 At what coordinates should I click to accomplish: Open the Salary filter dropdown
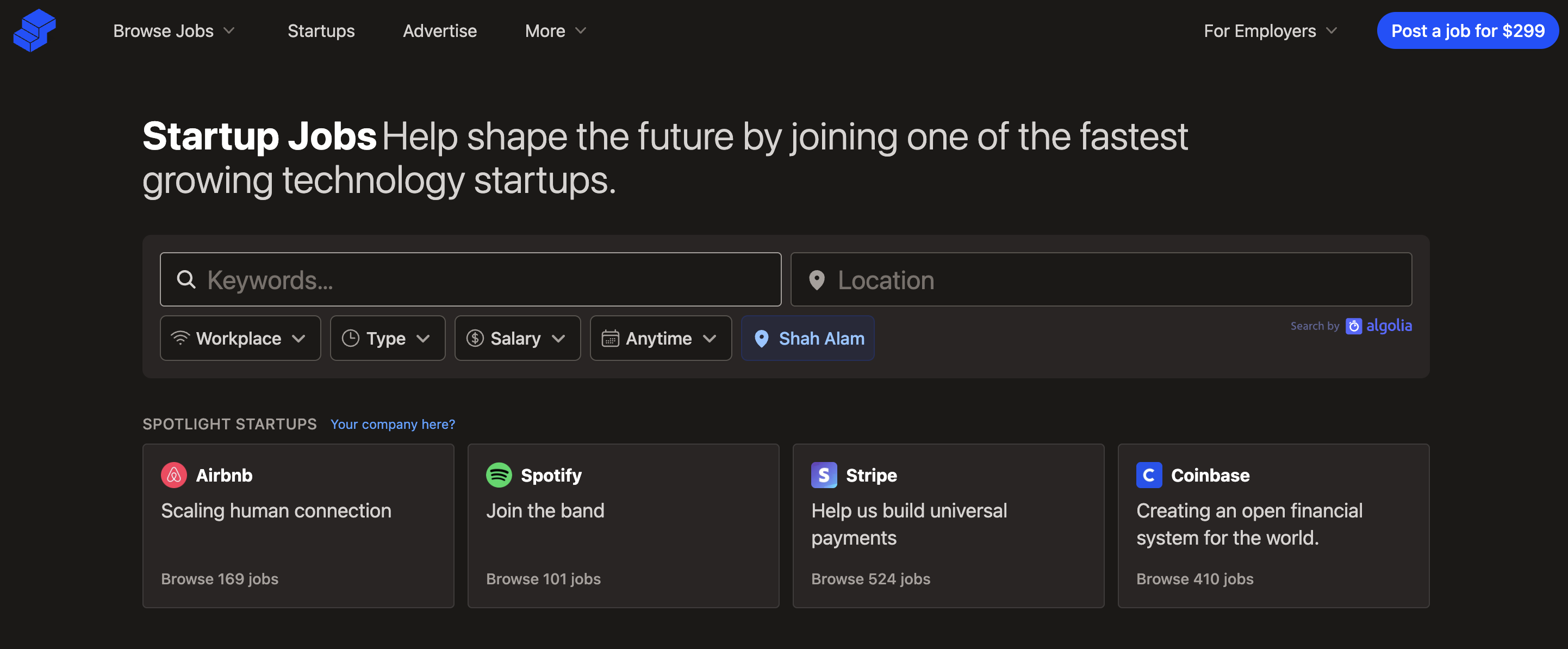coord(517,339)
